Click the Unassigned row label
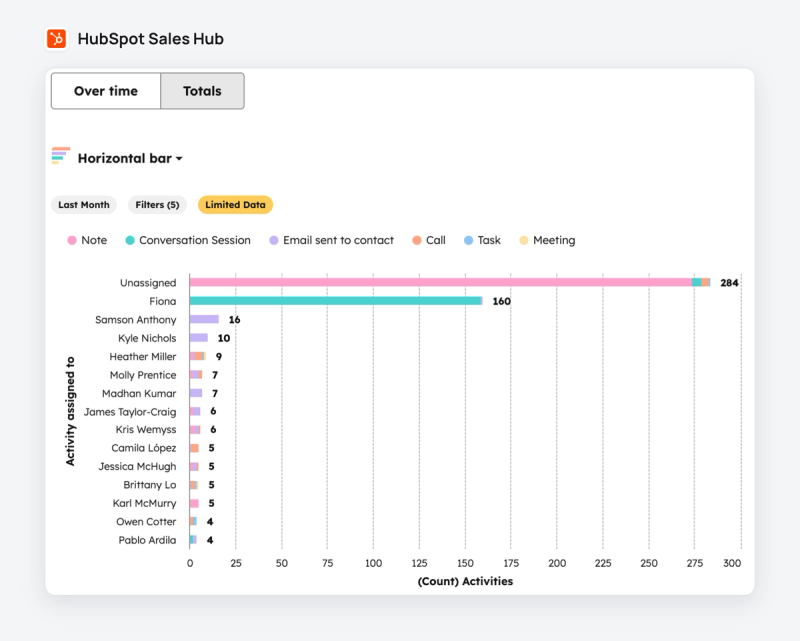The image size is (800, 641). point(148,283)
